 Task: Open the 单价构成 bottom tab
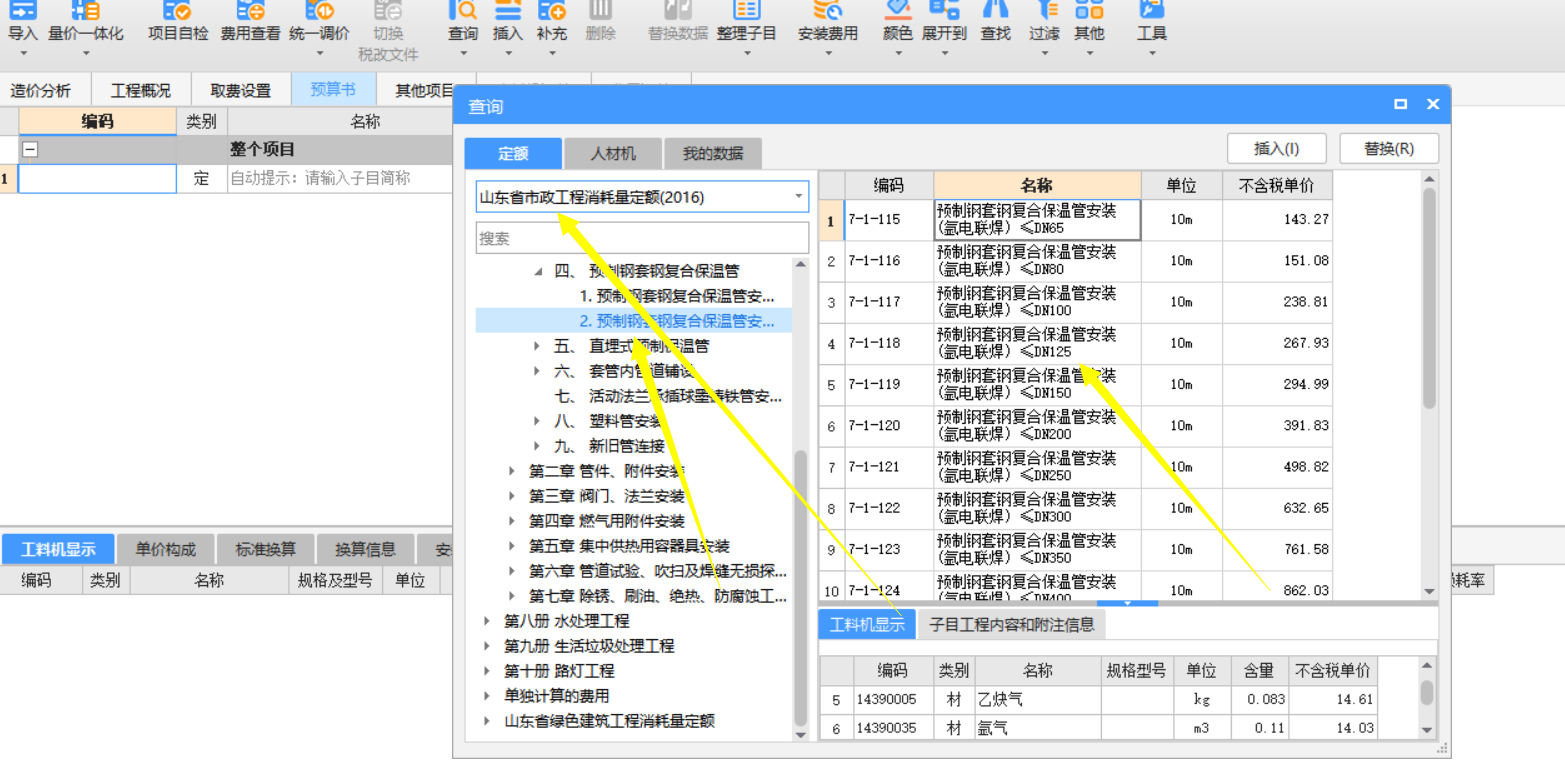(166, 549)
